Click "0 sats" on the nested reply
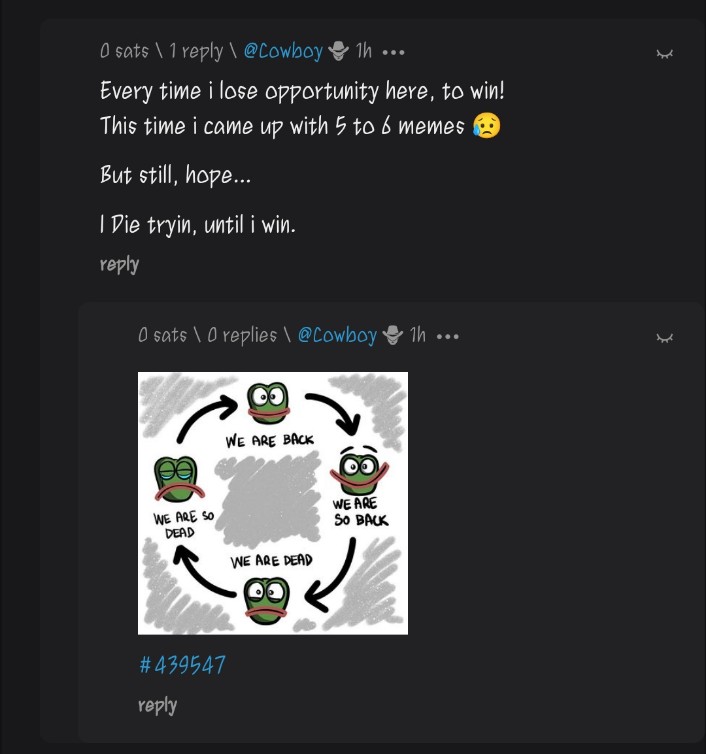 [162, 336]
